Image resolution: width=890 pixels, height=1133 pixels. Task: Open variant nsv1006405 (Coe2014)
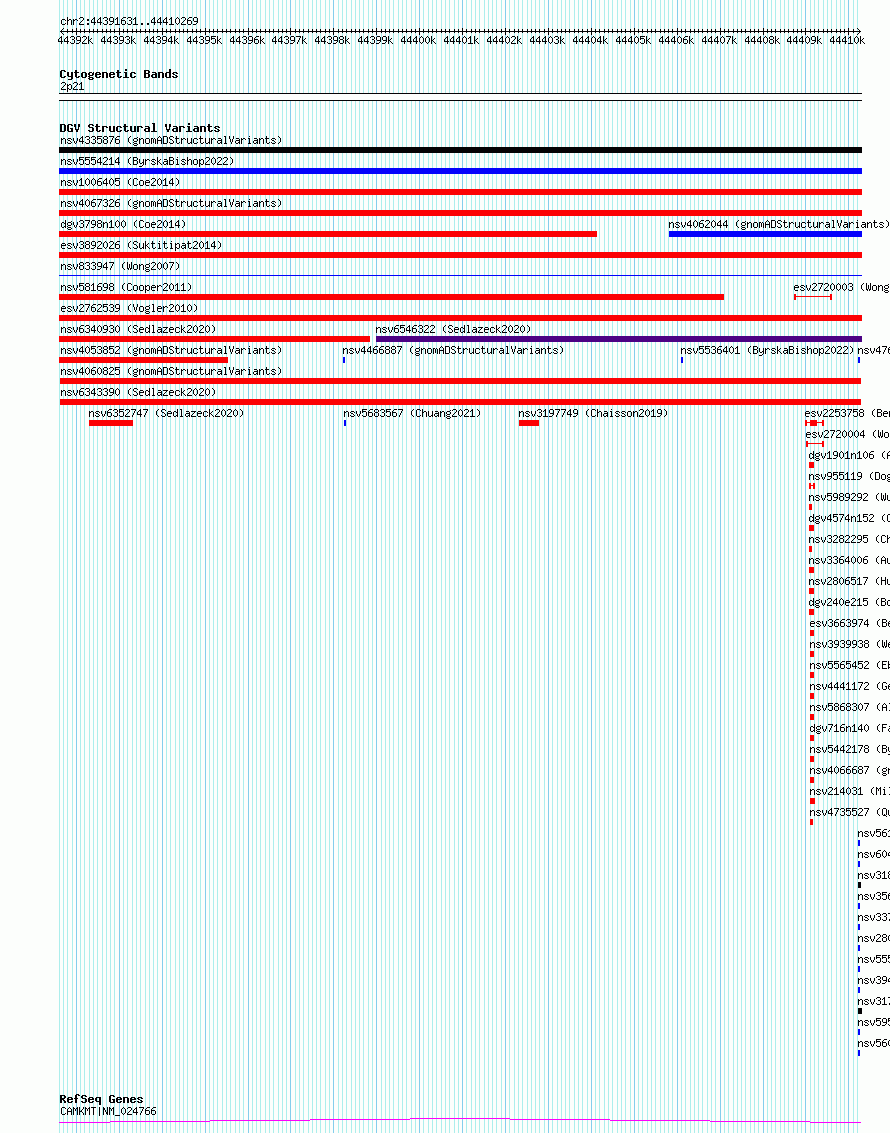pos(120,182)
